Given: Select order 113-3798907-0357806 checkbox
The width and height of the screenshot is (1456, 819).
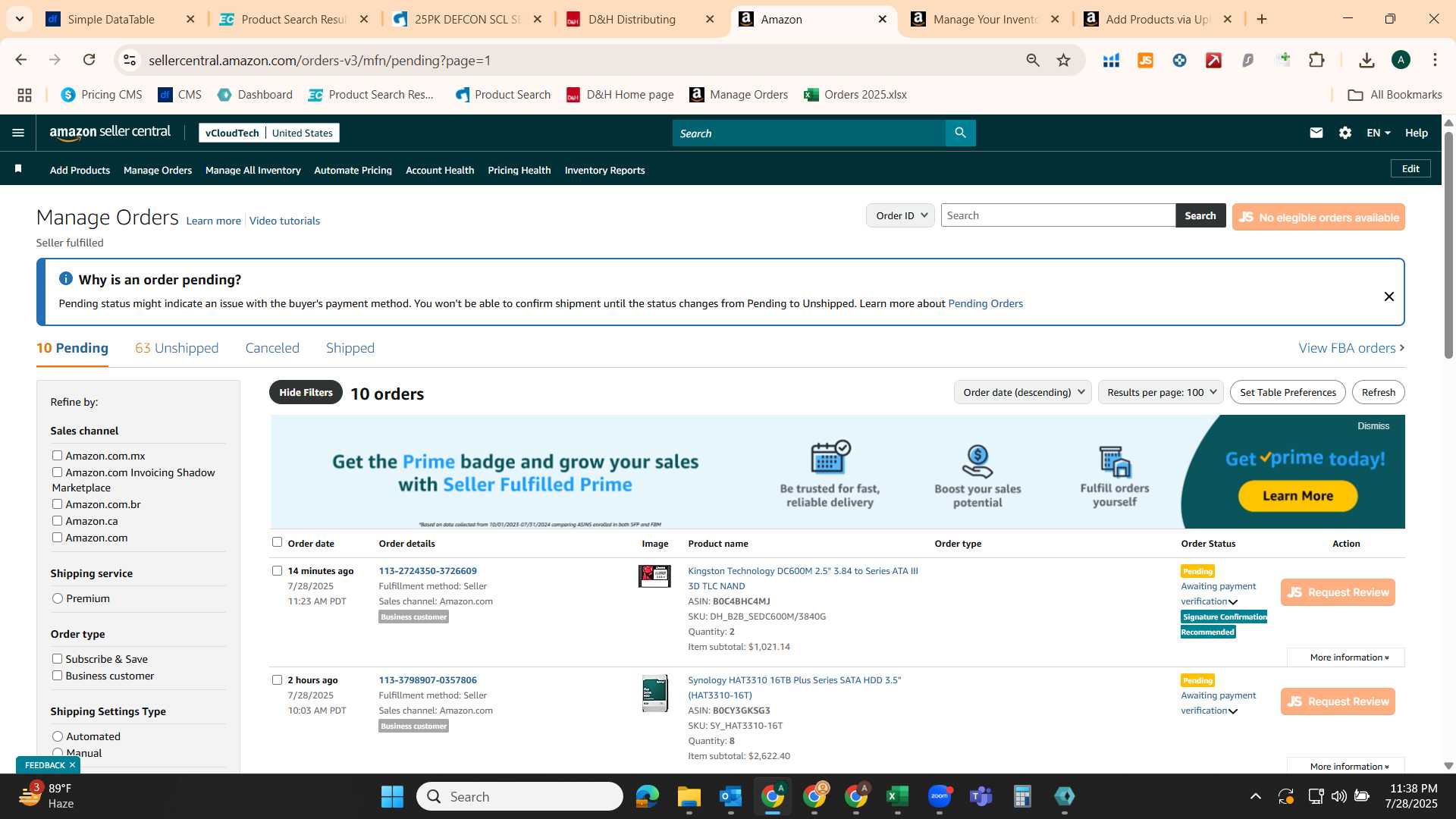Looking at the screenshot, I should click(277, 679).
